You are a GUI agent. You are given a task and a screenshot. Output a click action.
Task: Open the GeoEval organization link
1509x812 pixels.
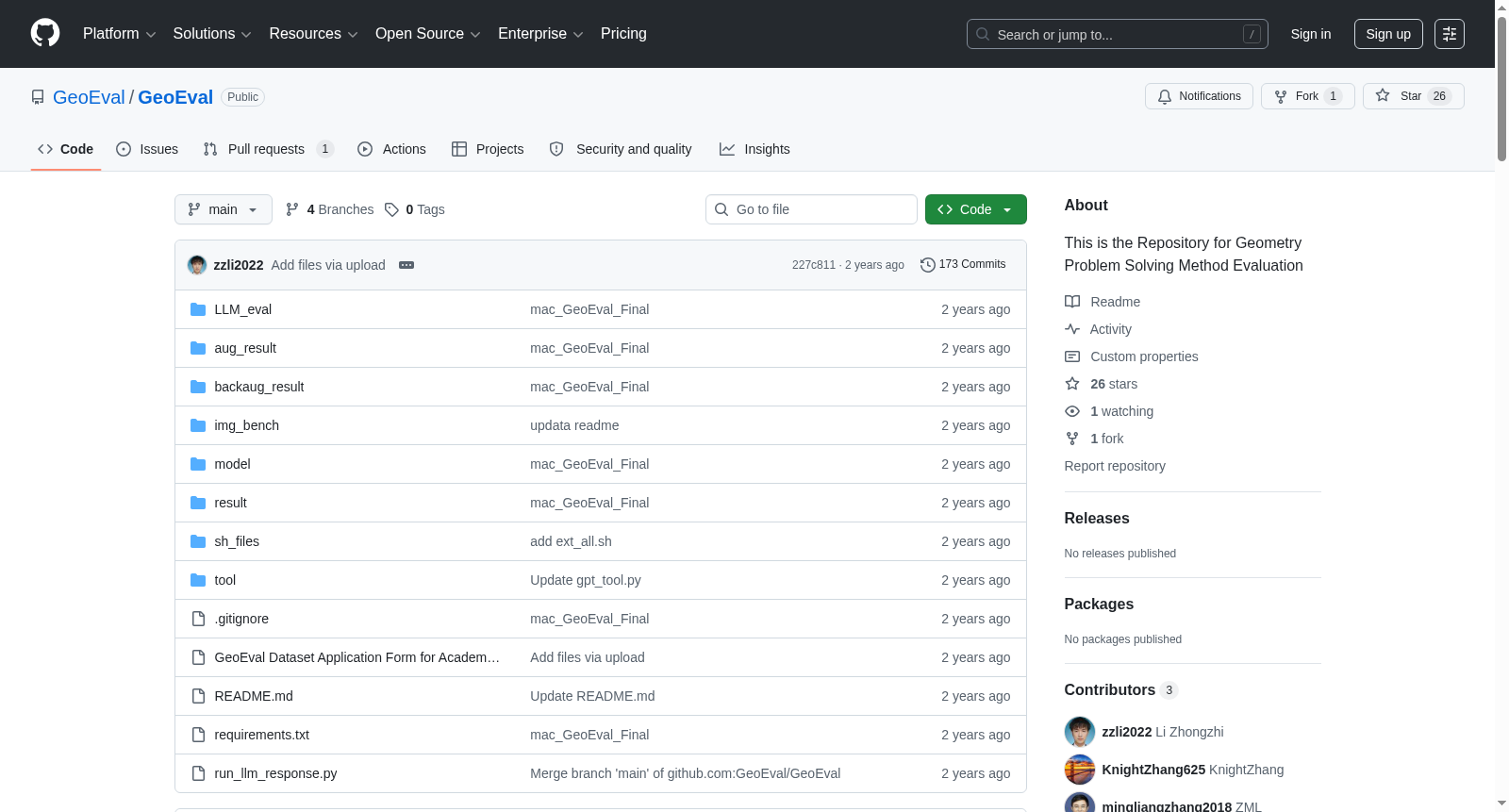[89, 97]
